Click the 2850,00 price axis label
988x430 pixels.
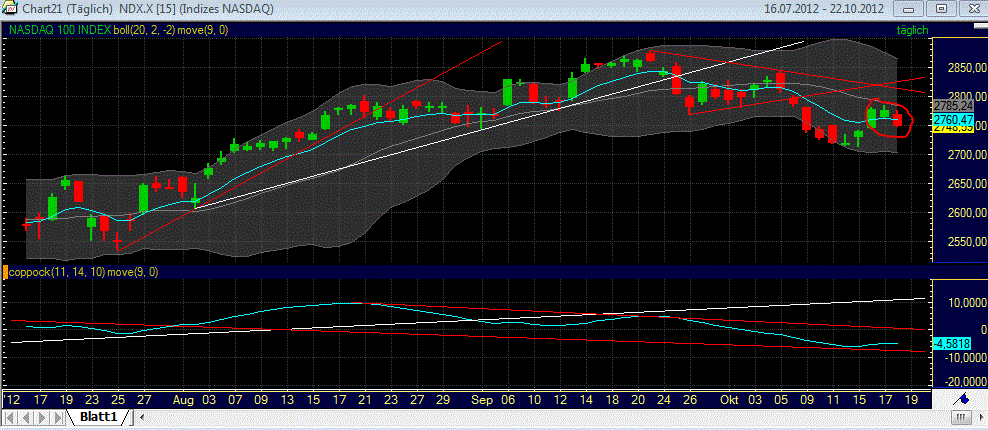[967, 68]
